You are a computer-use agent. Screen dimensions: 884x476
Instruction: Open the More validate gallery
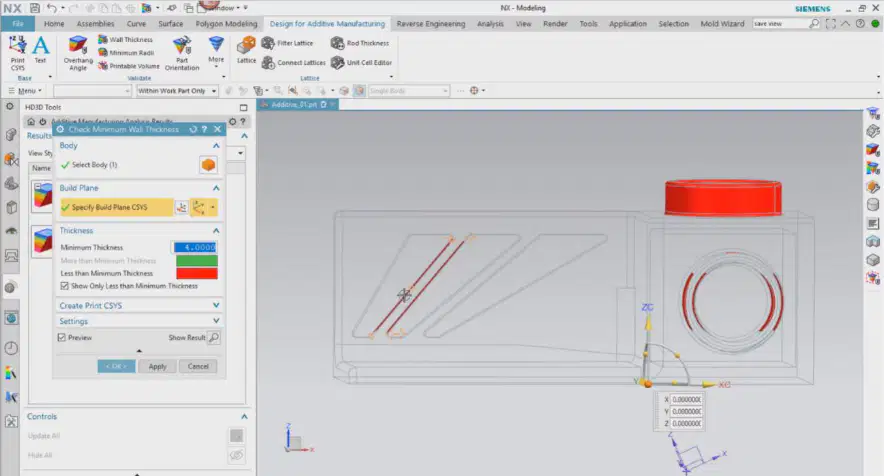216,52
